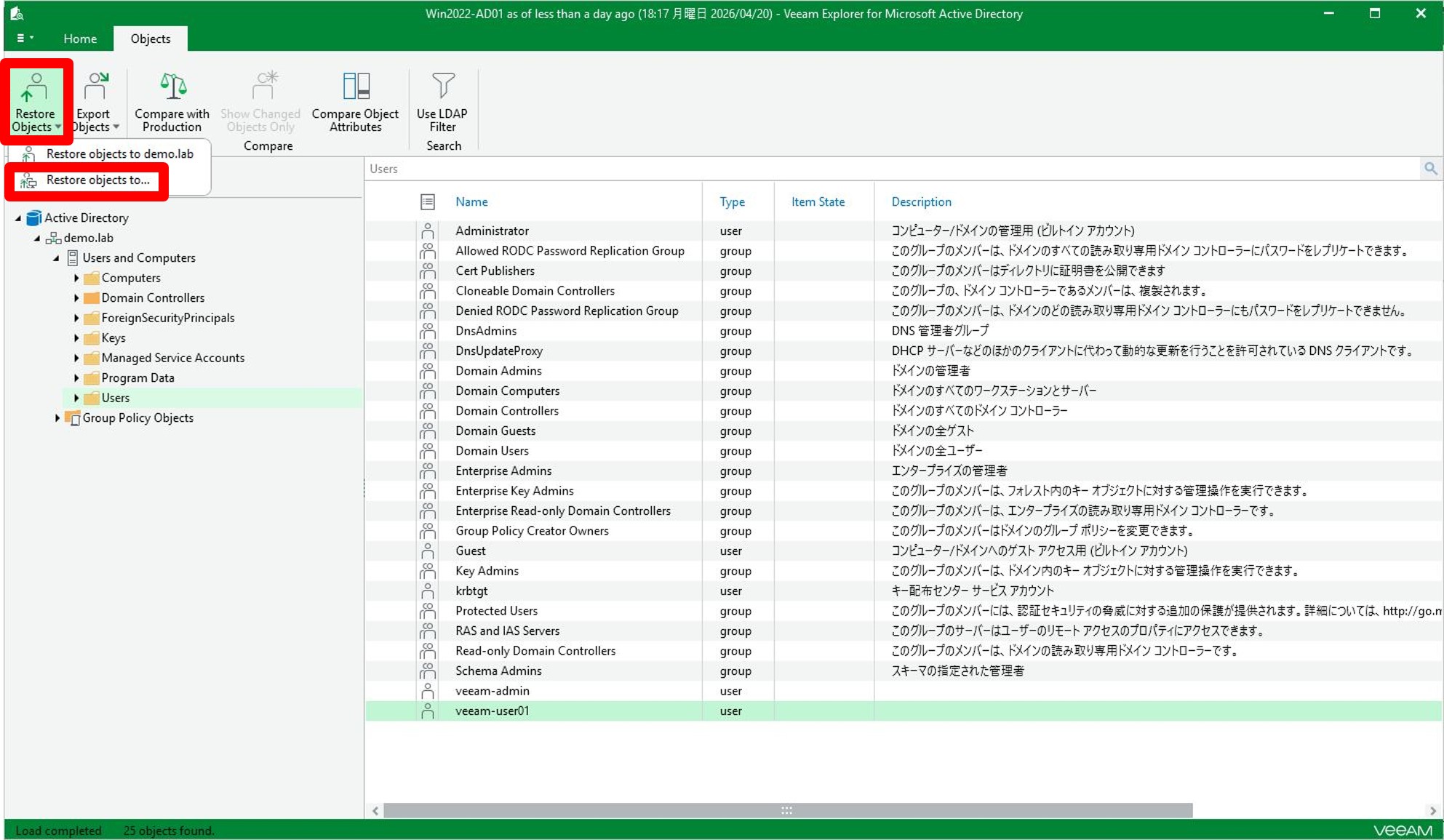Screen dimensions: 1444x840
Task: Sort by the Item State column
Action: (x=818, y=202)
